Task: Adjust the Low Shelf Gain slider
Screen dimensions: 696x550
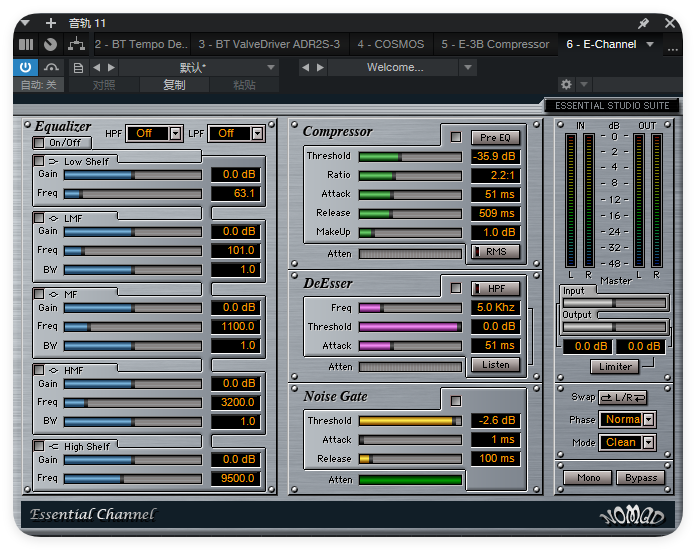Action: click(133, 175)
